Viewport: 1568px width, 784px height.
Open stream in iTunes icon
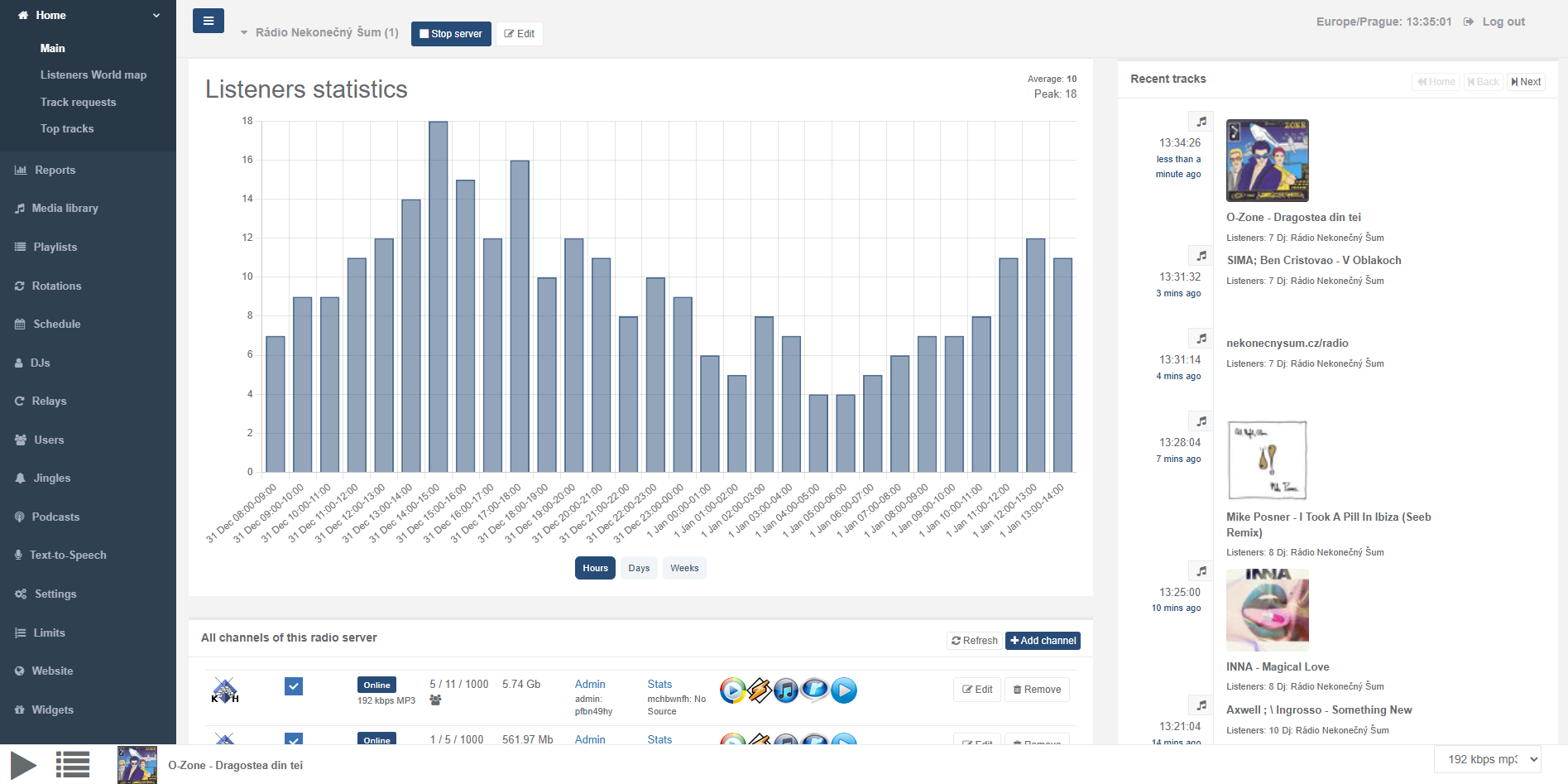pos(787,690)
